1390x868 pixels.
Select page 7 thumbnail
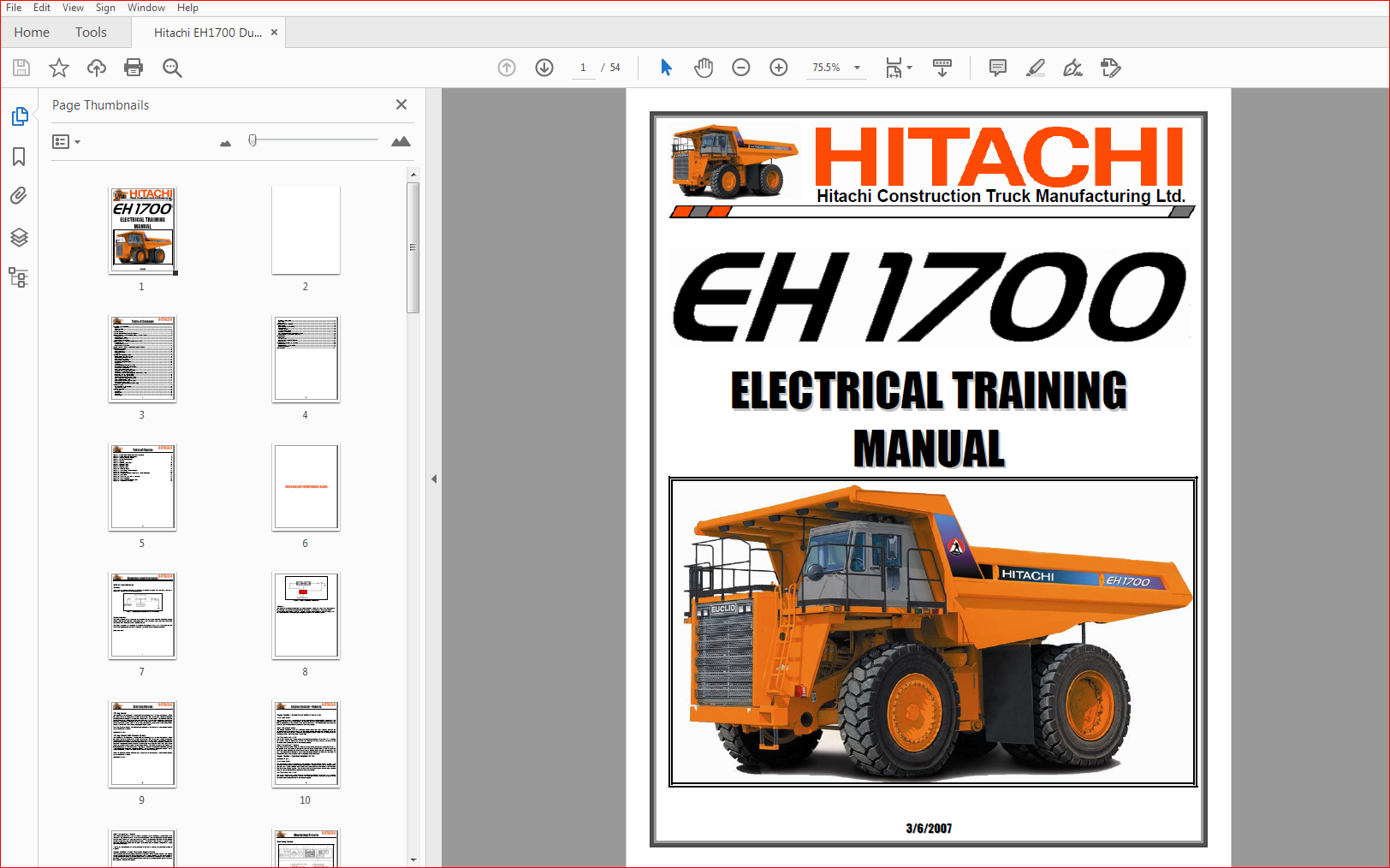pyautogui.click(x=142, y=615)
